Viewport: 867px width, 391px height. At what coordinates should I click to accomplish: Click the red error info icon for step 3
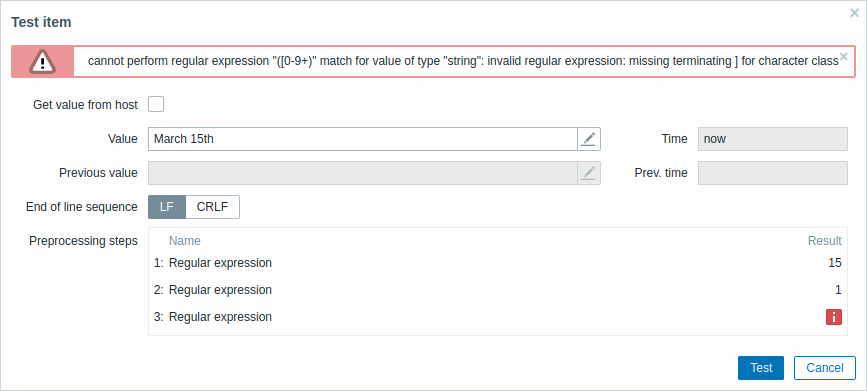(834, 317)
